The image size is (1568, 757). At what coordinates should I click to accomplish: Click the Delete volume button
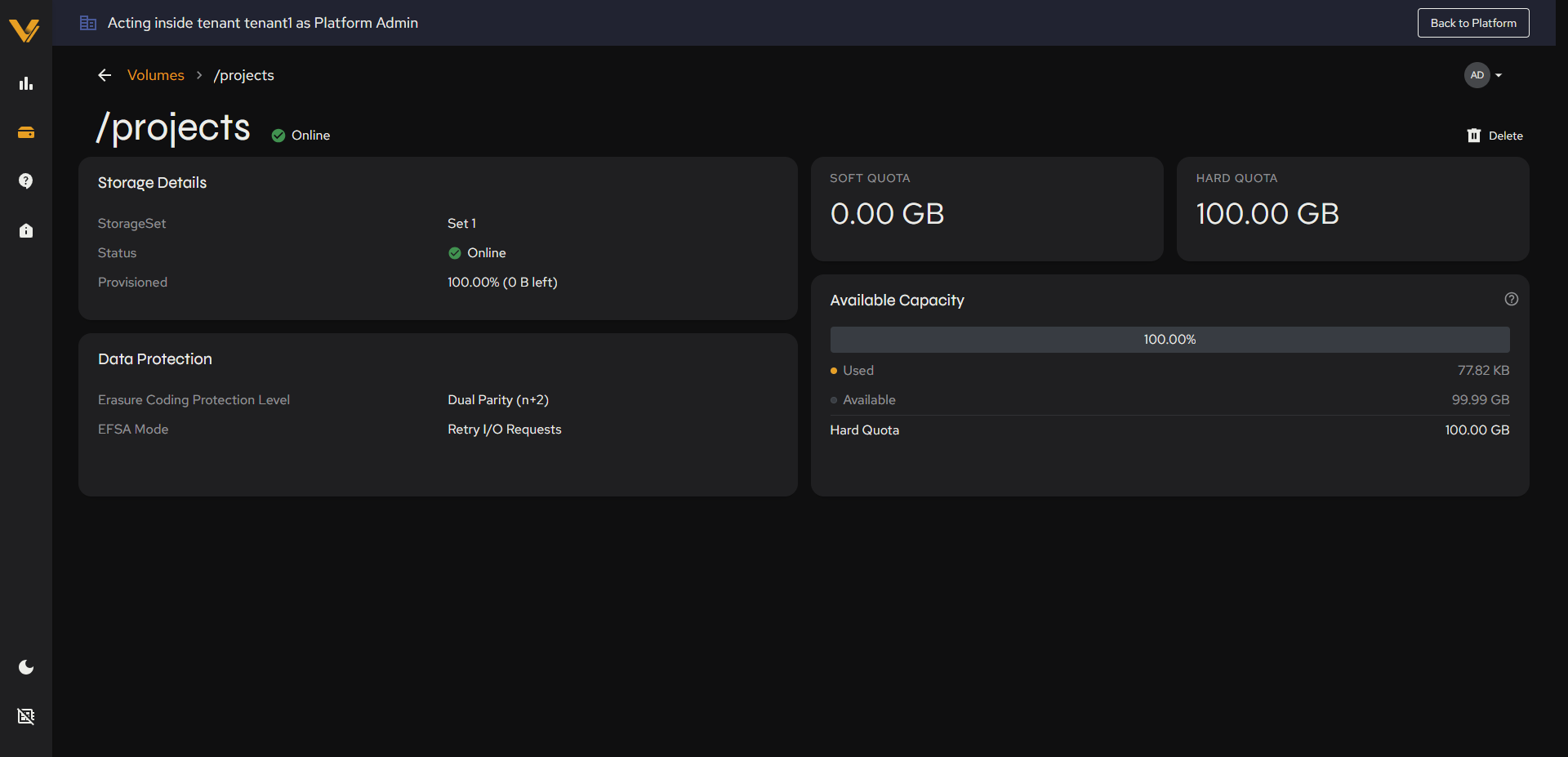tap(1494, 136)
